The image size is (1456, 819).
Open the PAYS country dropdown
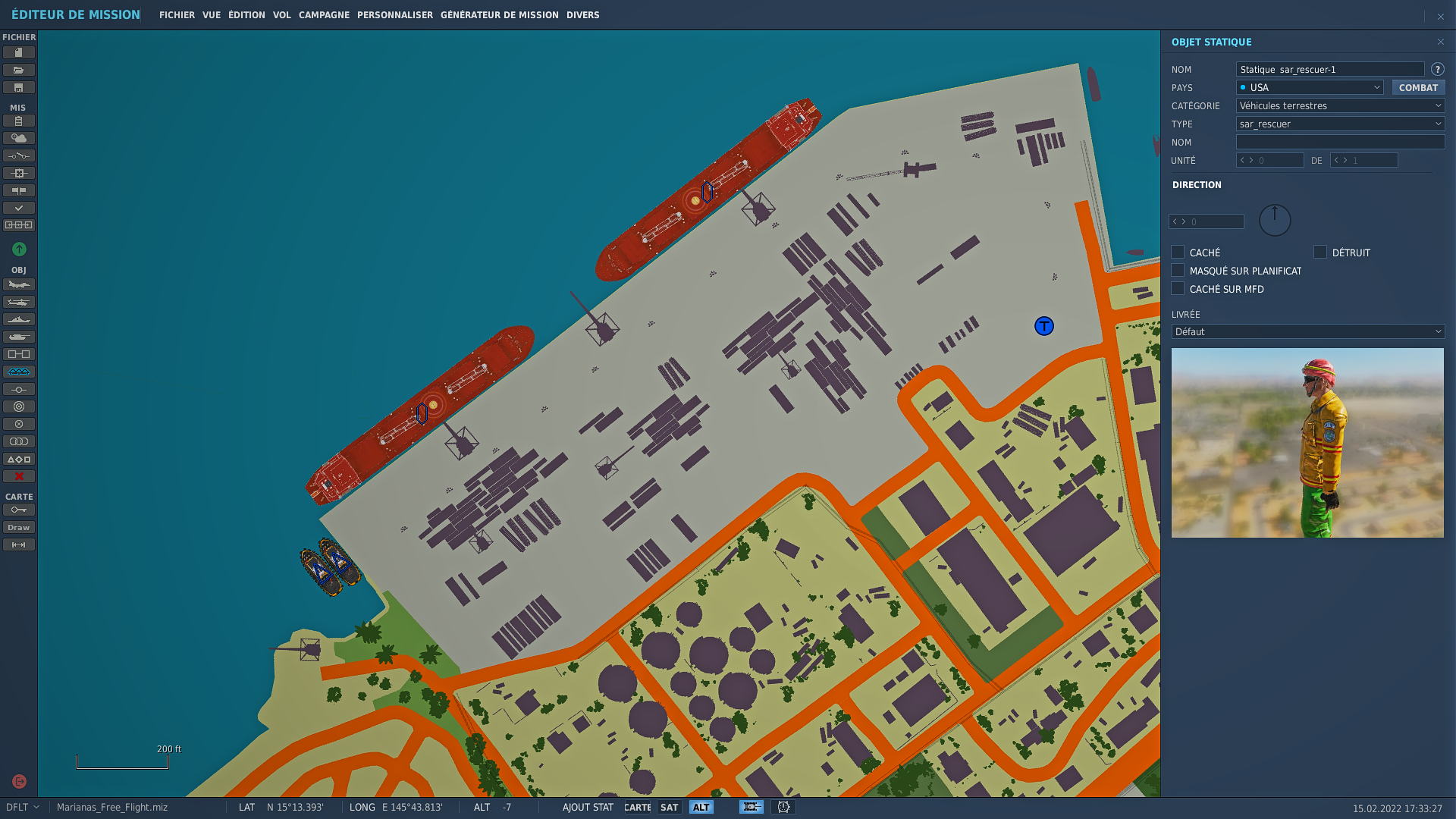point(1310,87)
